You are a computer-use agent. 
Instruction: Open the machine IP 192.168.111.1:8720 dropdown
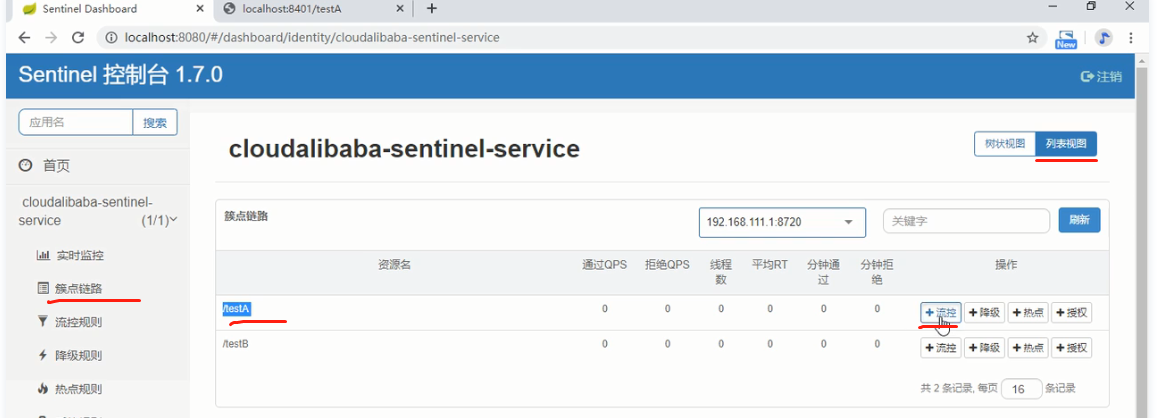pyautogui.click(x=781, y=222)
